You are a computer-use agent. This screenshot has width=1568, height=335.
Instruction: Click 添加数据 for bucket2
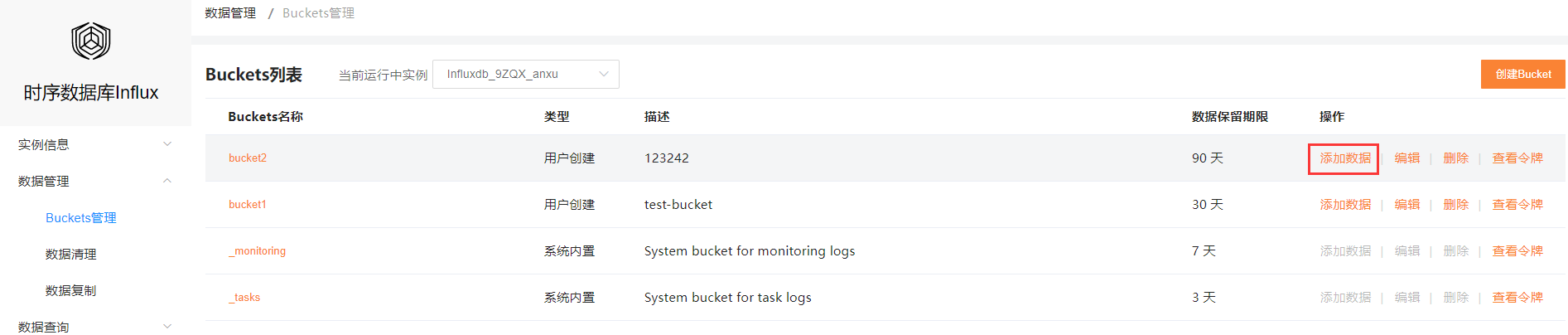point(1344,158)
